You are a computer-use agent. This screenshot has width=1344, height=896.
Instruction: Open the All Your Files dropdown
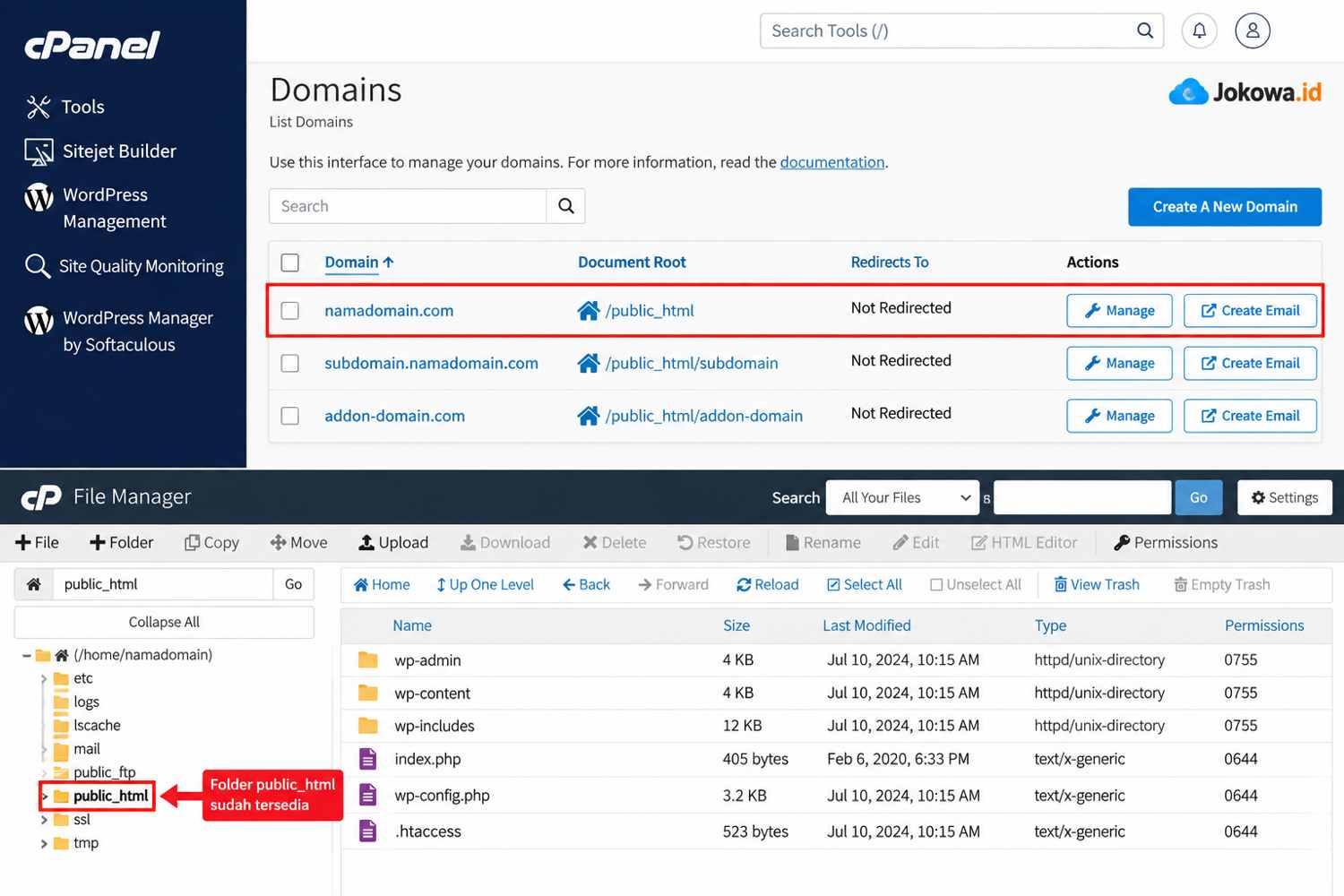pyautogui.click(x=903, y=497)
